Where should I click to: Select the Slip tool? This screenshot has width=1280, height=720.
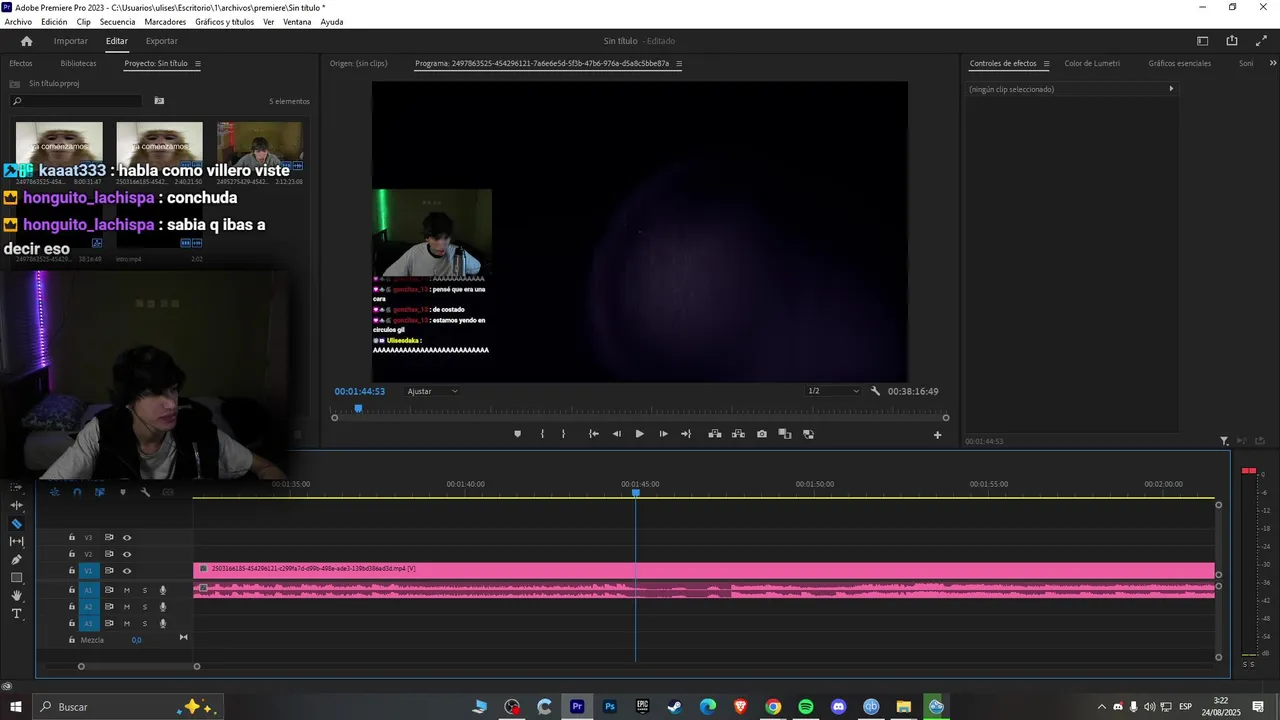tap(16, 541)
